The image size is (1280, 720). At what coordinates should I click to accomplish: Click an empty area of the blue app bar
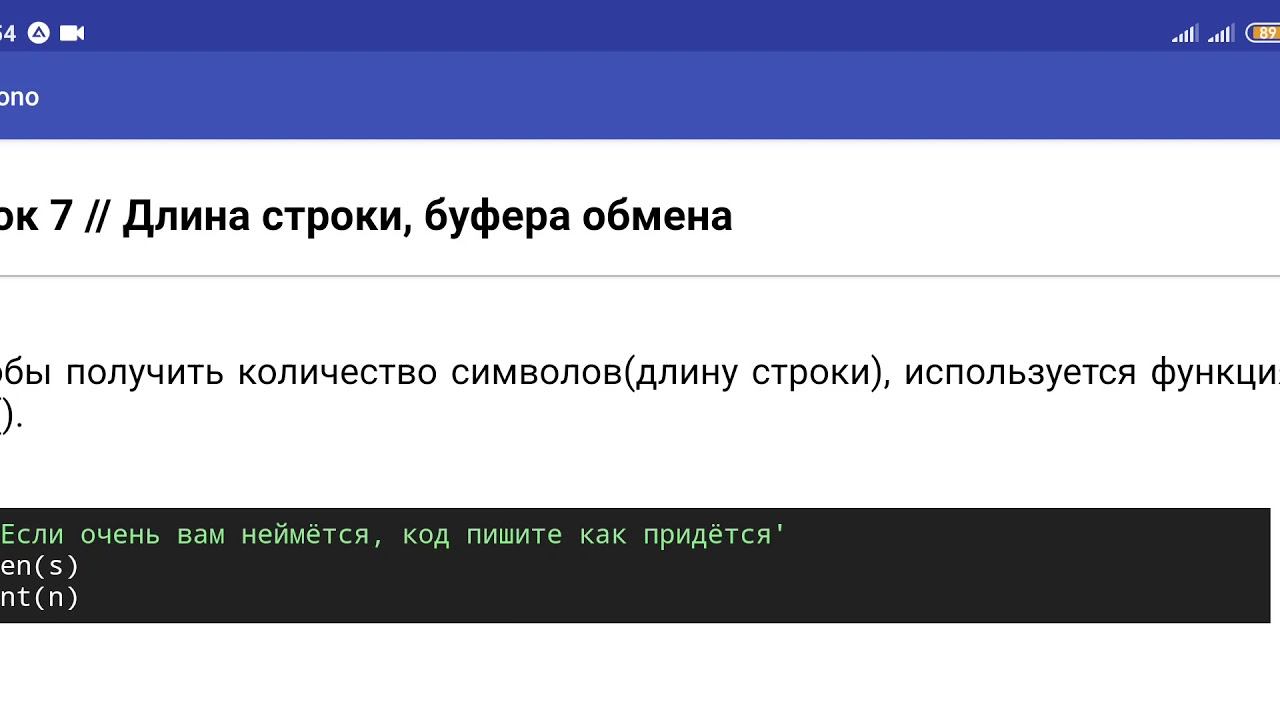tap(640, 97)
